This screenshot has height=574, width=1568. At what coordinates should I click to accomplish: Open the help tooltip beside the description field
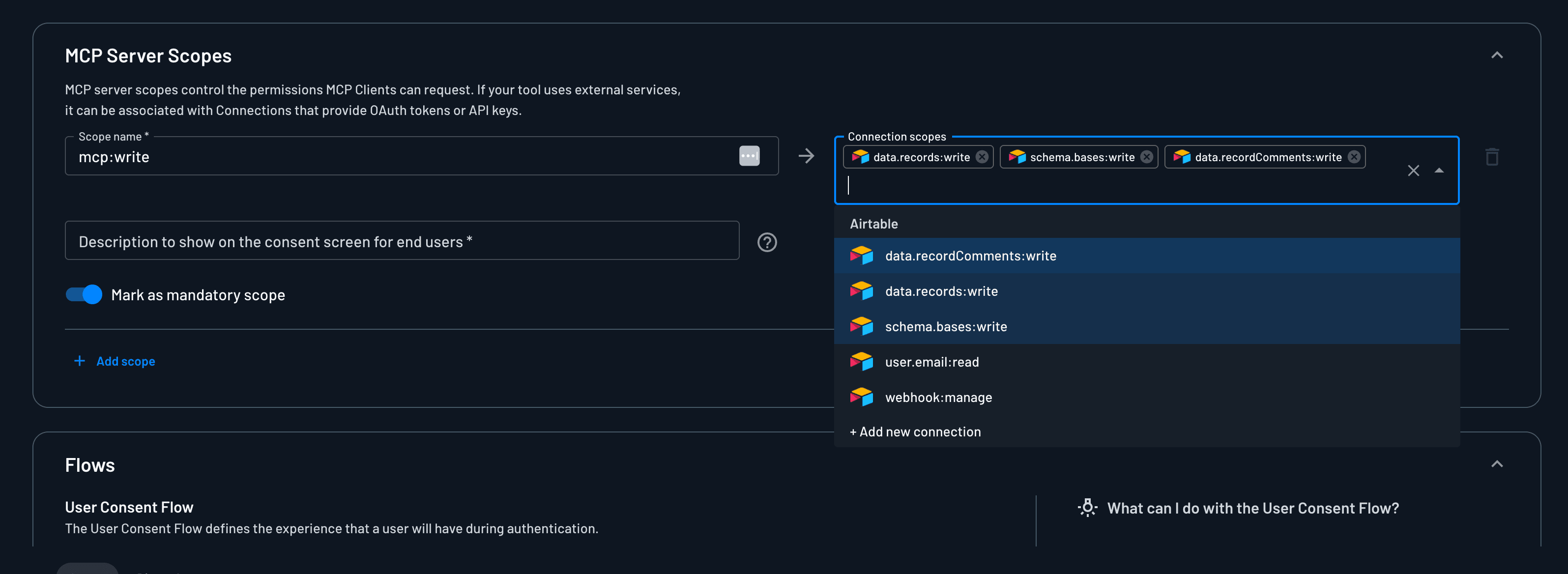(767, 242)
